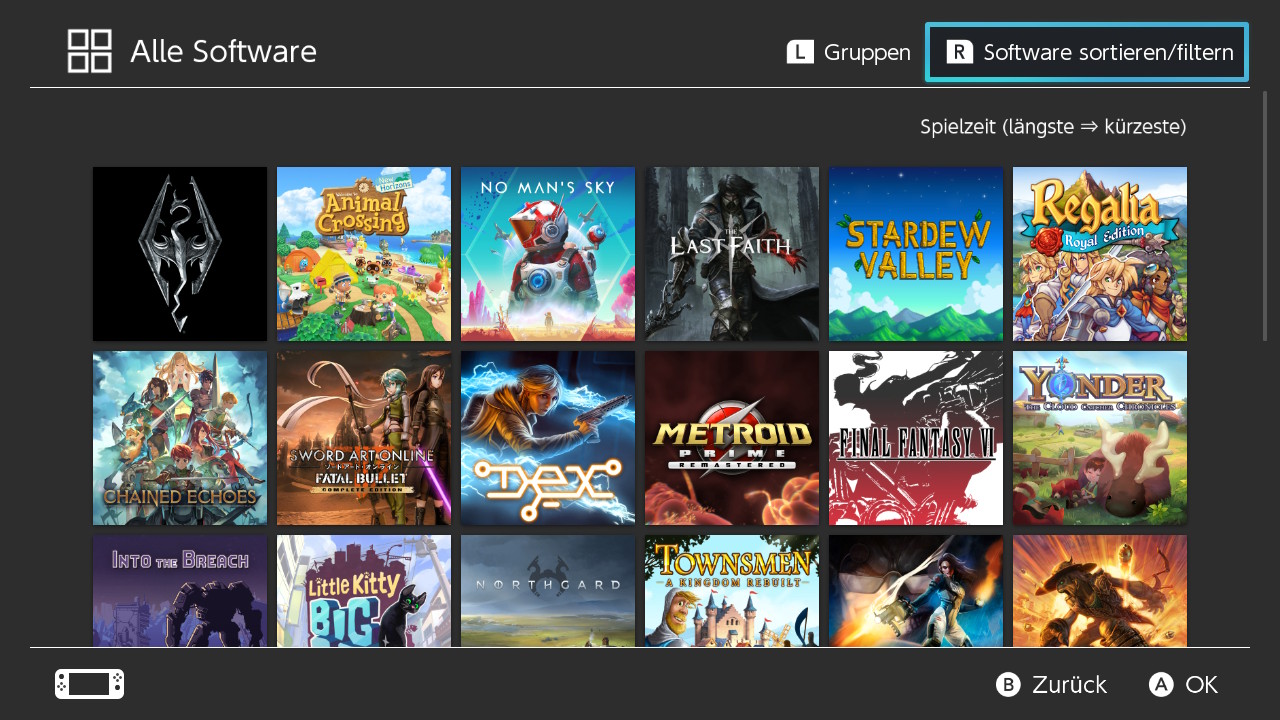The image size is (1280, 720).
Task: Launch Animal Crossing New Horizons
Action: pyautogui.click(x=364, y=254)
